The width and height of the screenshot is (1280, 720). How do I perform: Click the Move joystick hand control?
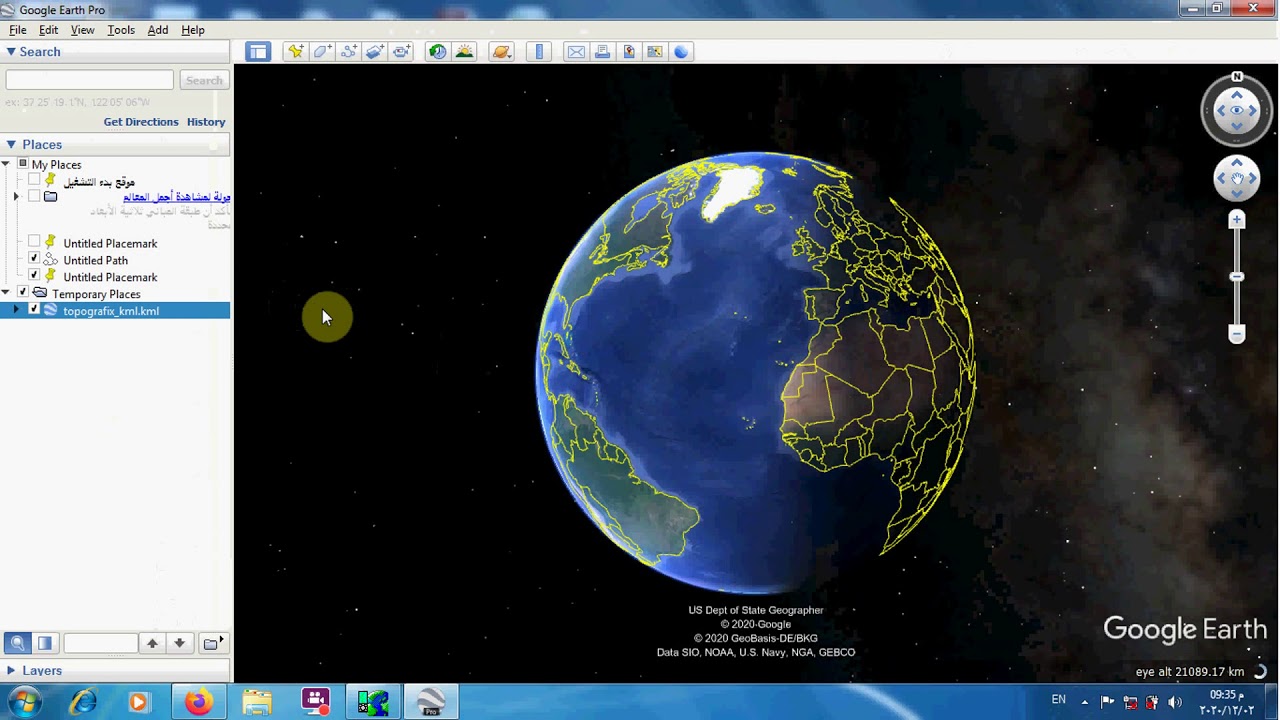coord(1237,179)
